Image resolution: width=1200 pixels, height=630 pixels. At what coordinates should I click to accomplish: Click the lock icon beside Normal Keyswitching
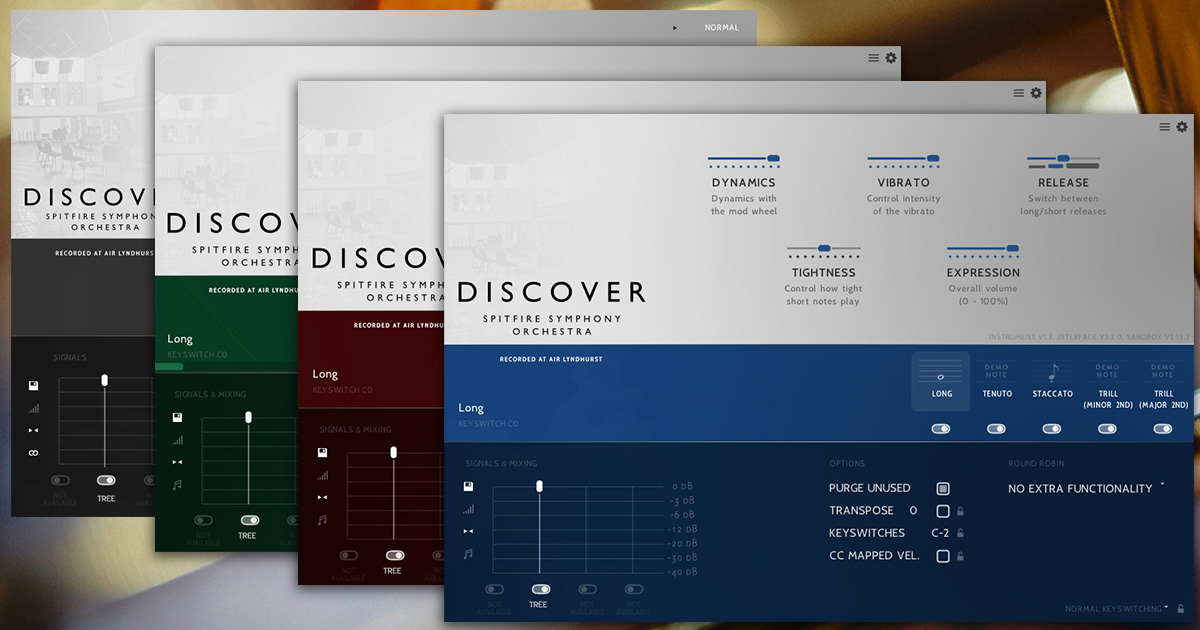tap(1181, 608)
